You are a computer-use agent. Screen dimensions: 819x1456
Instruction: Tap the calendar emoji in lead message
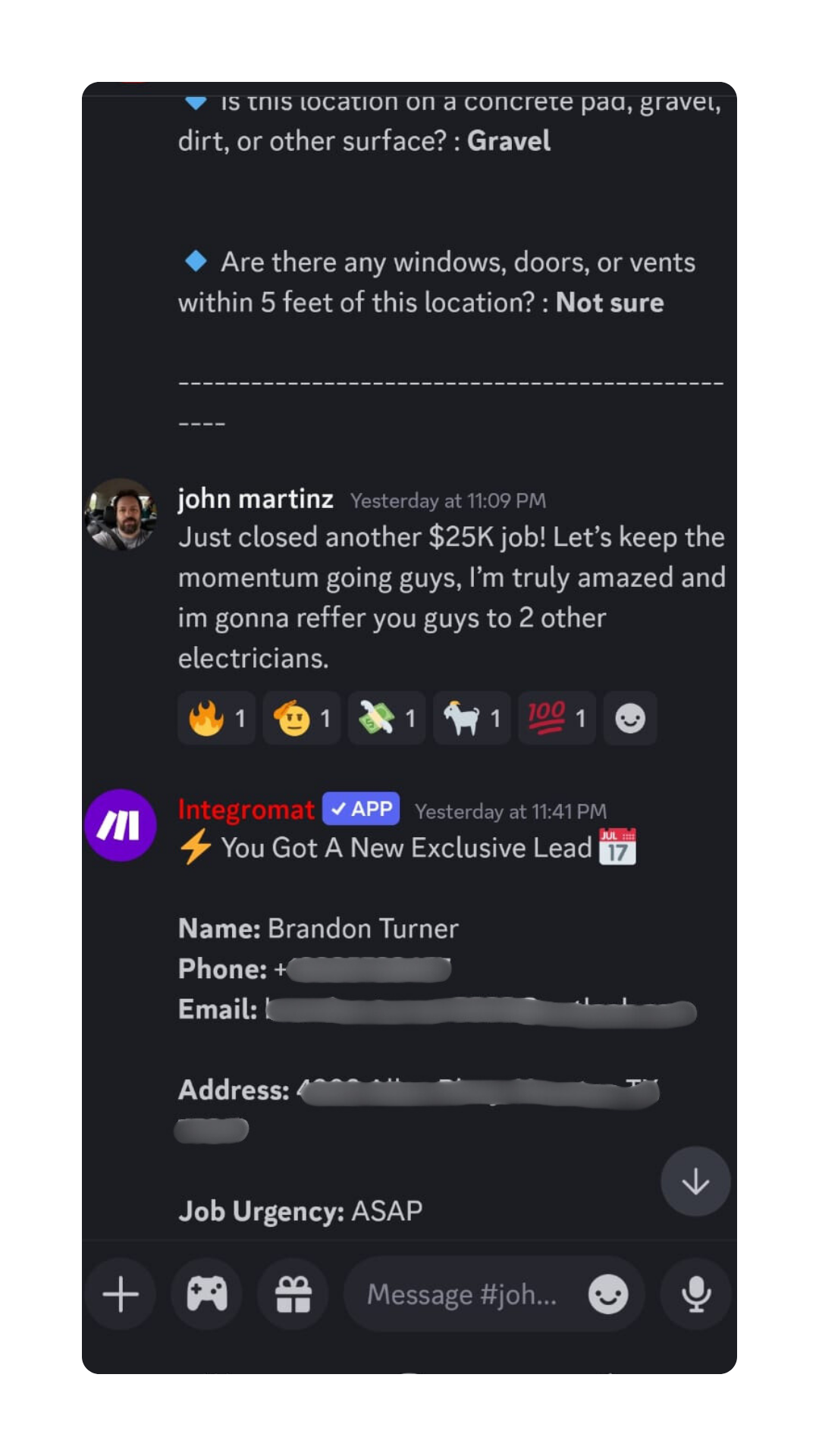pyautogui.click(x=617, y=846)
